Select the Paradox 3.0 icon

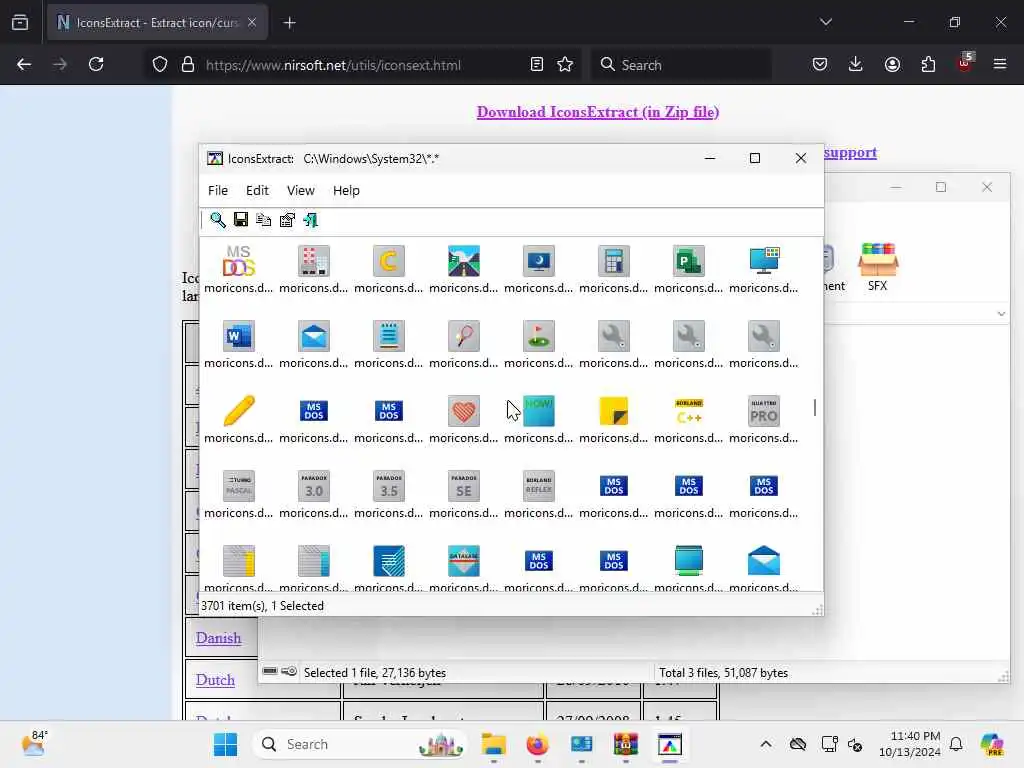click(313, 487)
